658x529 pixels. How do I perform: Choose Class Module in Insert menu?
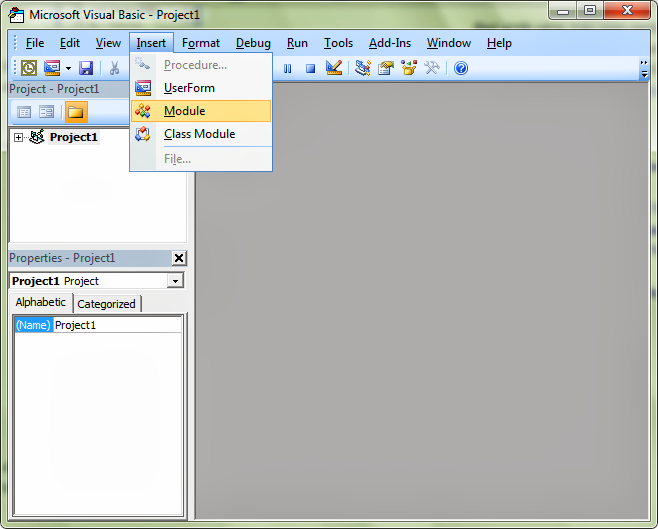tap(201, 134)
